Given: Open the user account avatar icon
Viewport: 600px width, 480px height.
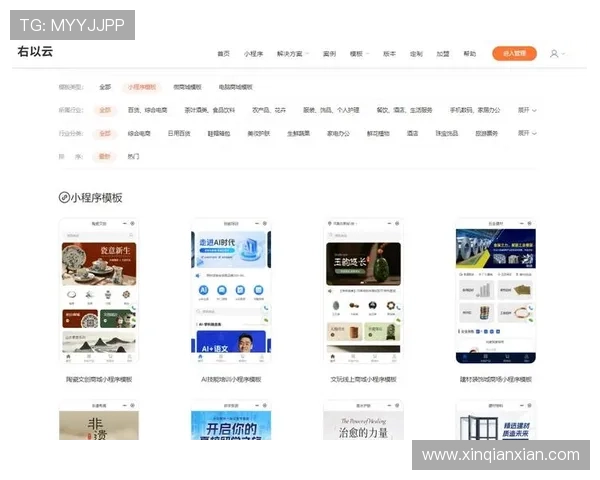Looking at the screenshot, I should [554, 54].
